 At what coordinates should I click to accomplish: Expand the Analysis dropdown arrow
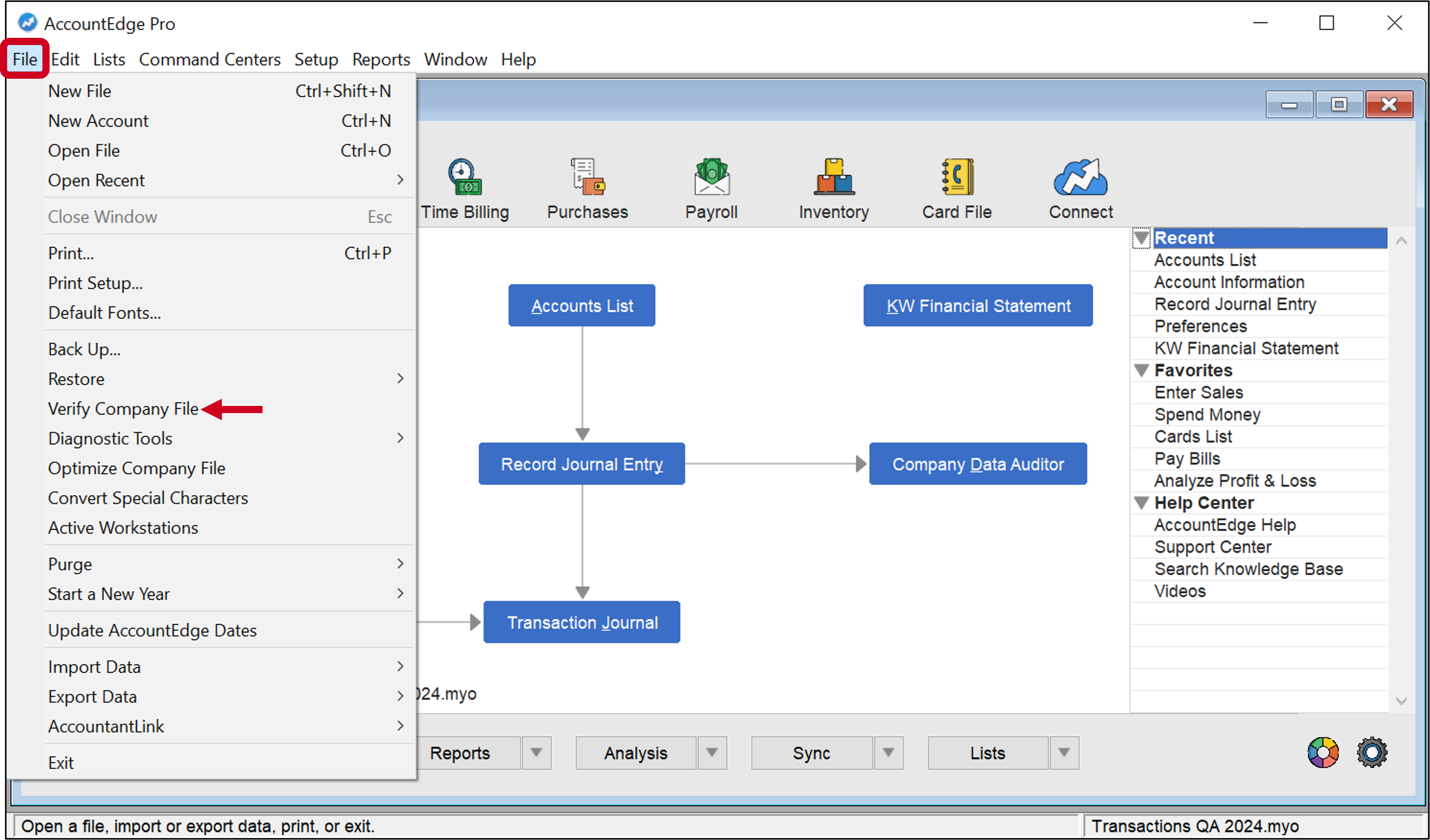712,753
